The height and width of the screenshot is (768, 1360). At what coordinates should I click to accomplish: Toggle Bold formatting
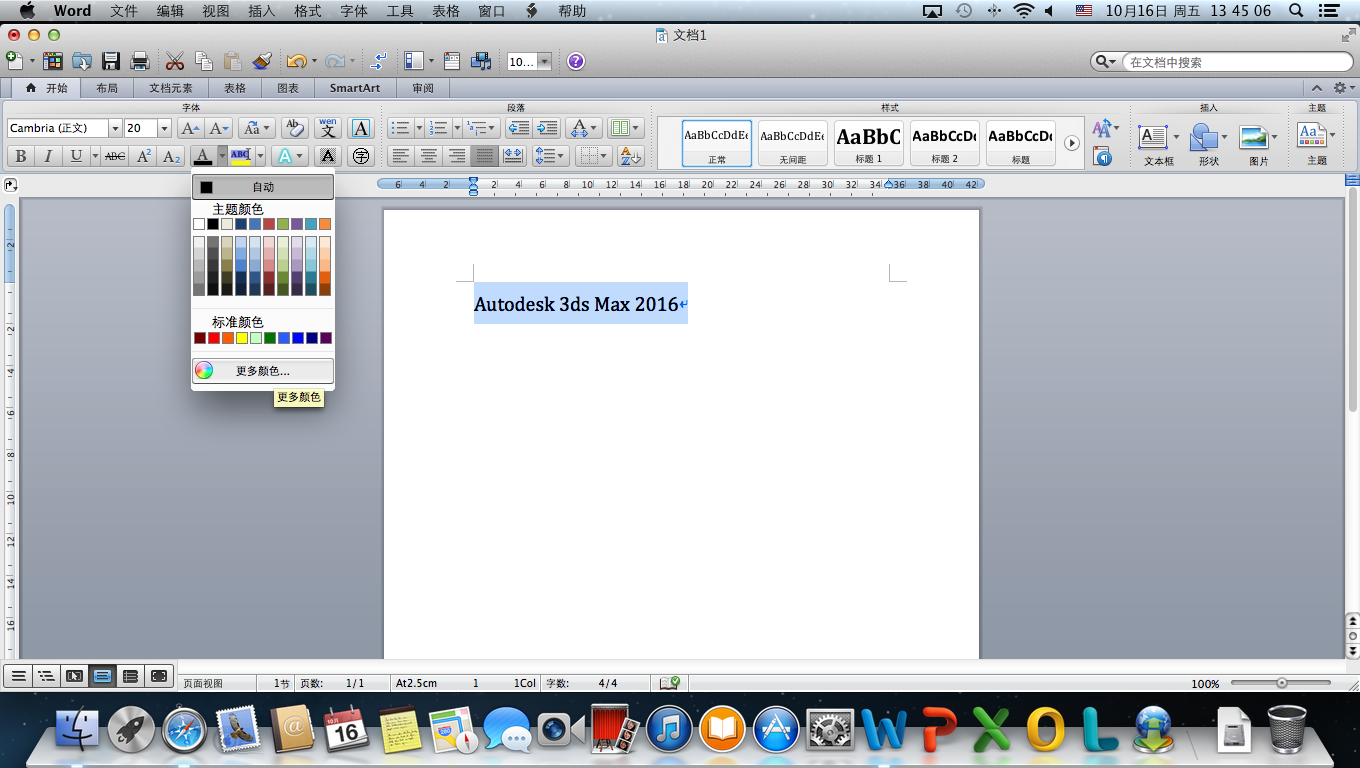pos(20,156)
